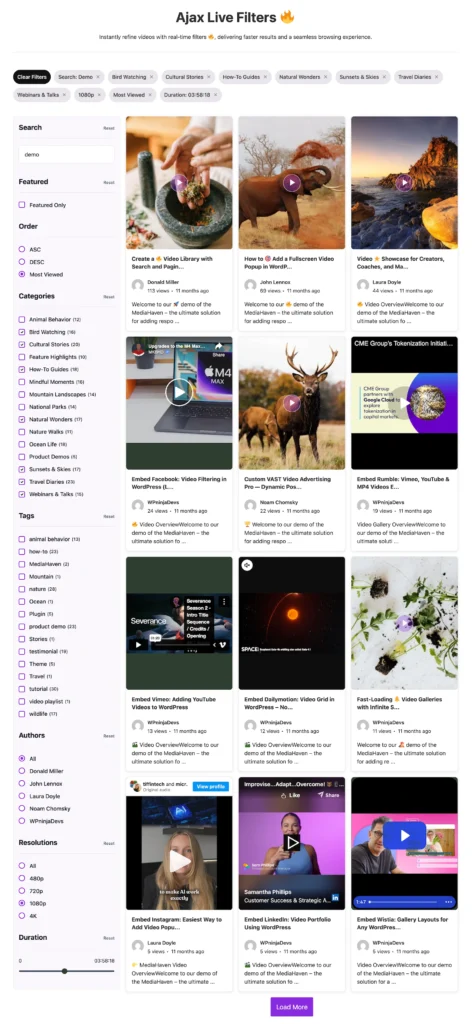The image size is (472, 1024).
Task: Remove the 1080p filter chip
Action: pos(99,95)
